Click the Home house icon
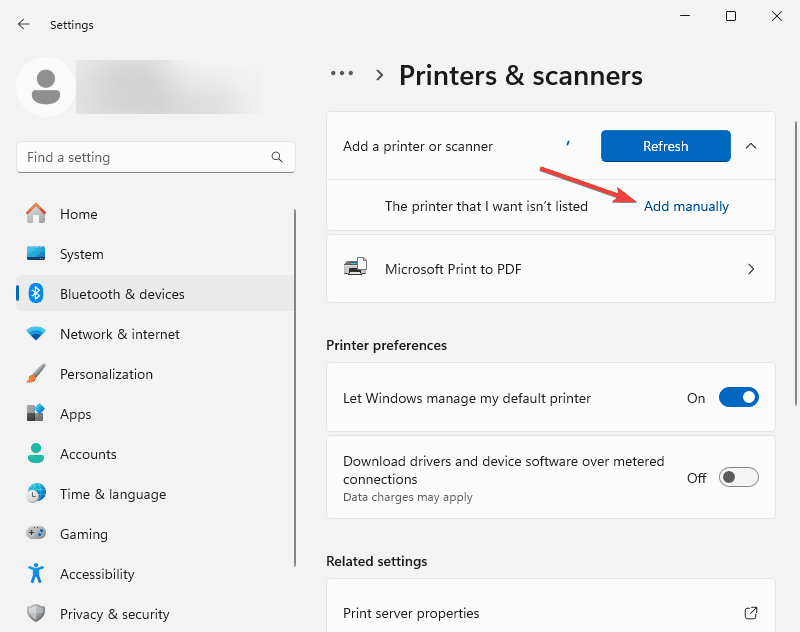 coord(36,214)
